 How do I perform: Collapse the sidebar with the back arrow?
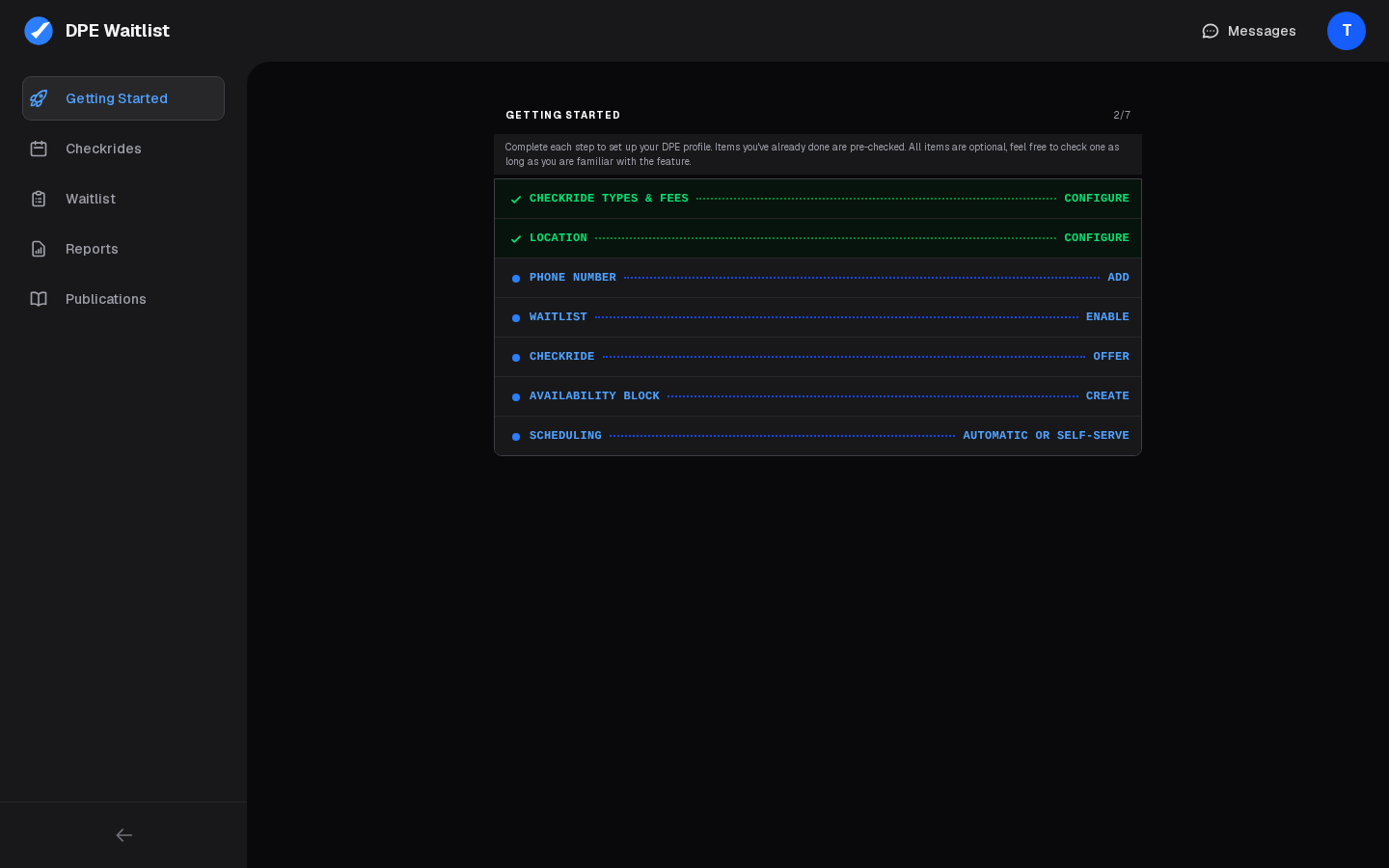pos(124,835)
